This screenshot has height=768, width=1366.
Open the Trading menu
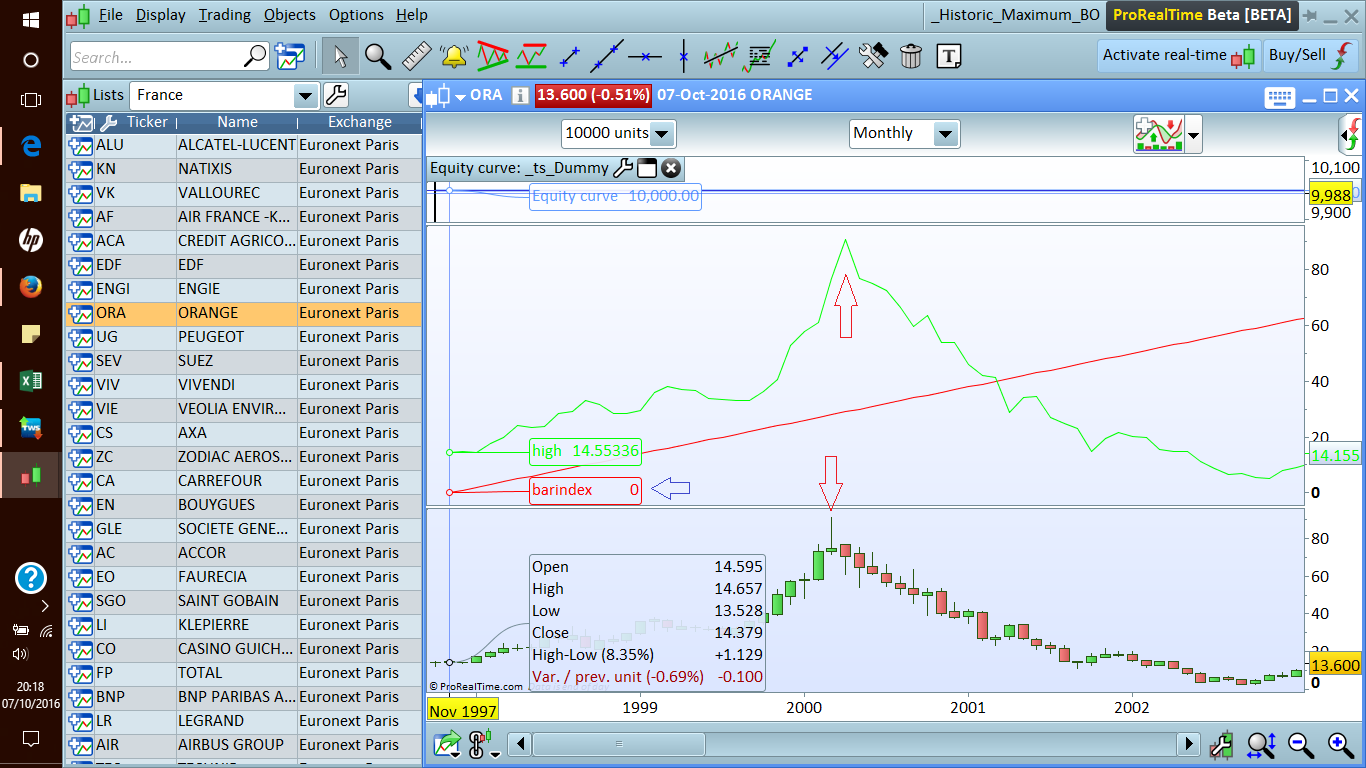225,15
